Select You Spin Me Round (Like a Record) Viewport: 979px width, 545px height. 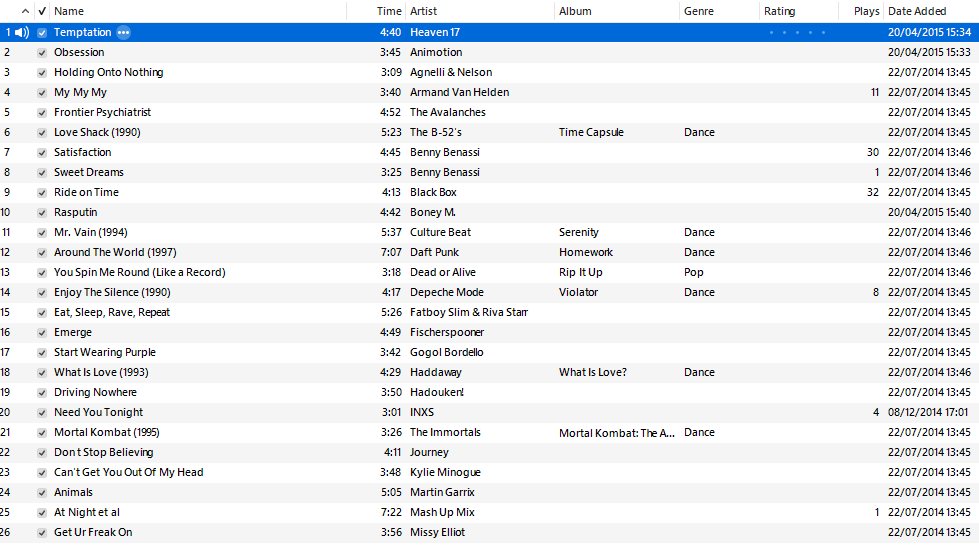click(140, 272)
